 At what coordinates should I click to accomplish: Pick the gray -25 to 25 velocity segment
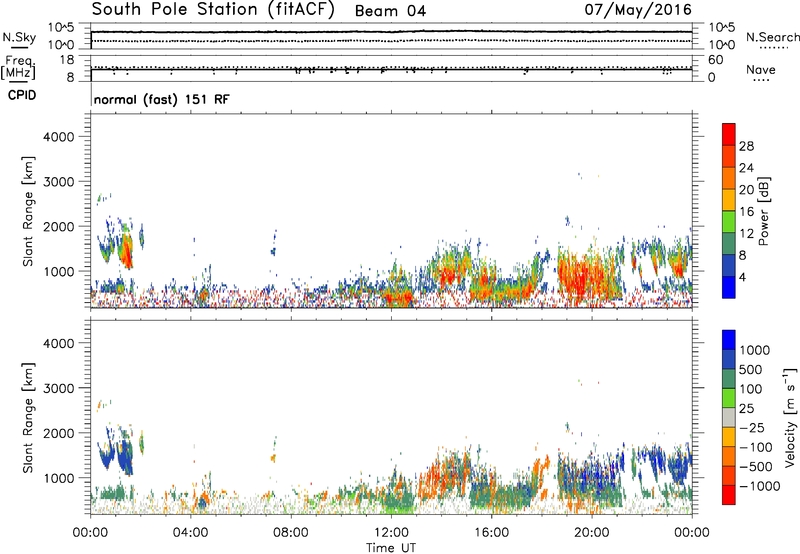[x=729, y=417]
